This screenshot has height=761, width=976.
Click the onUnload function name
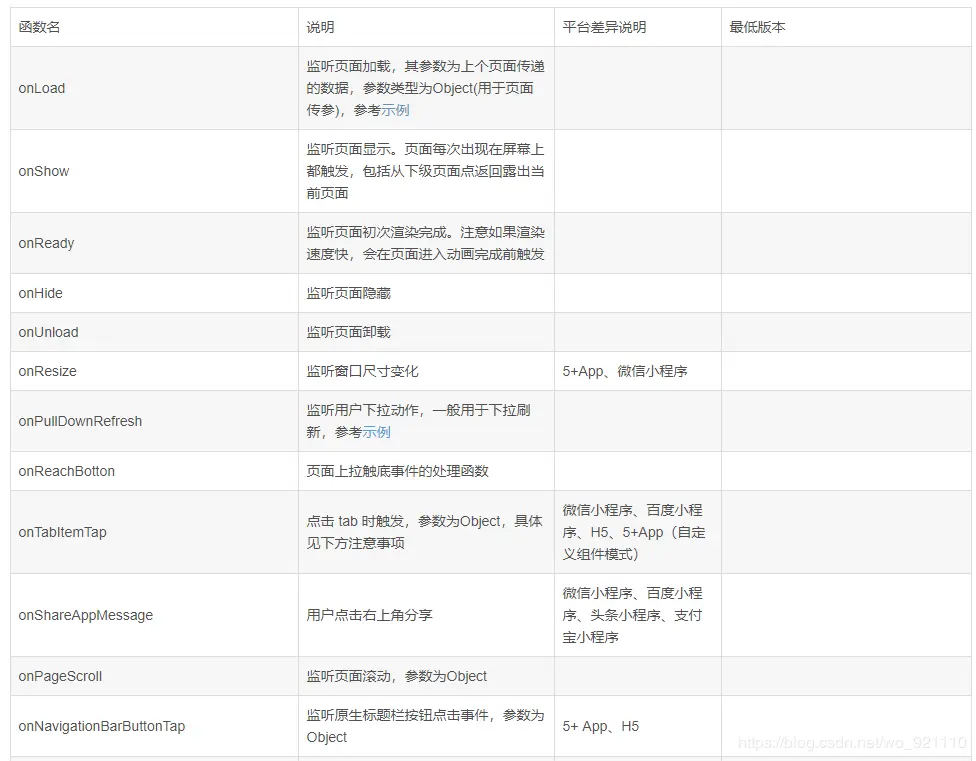click(x=49, y=332)
